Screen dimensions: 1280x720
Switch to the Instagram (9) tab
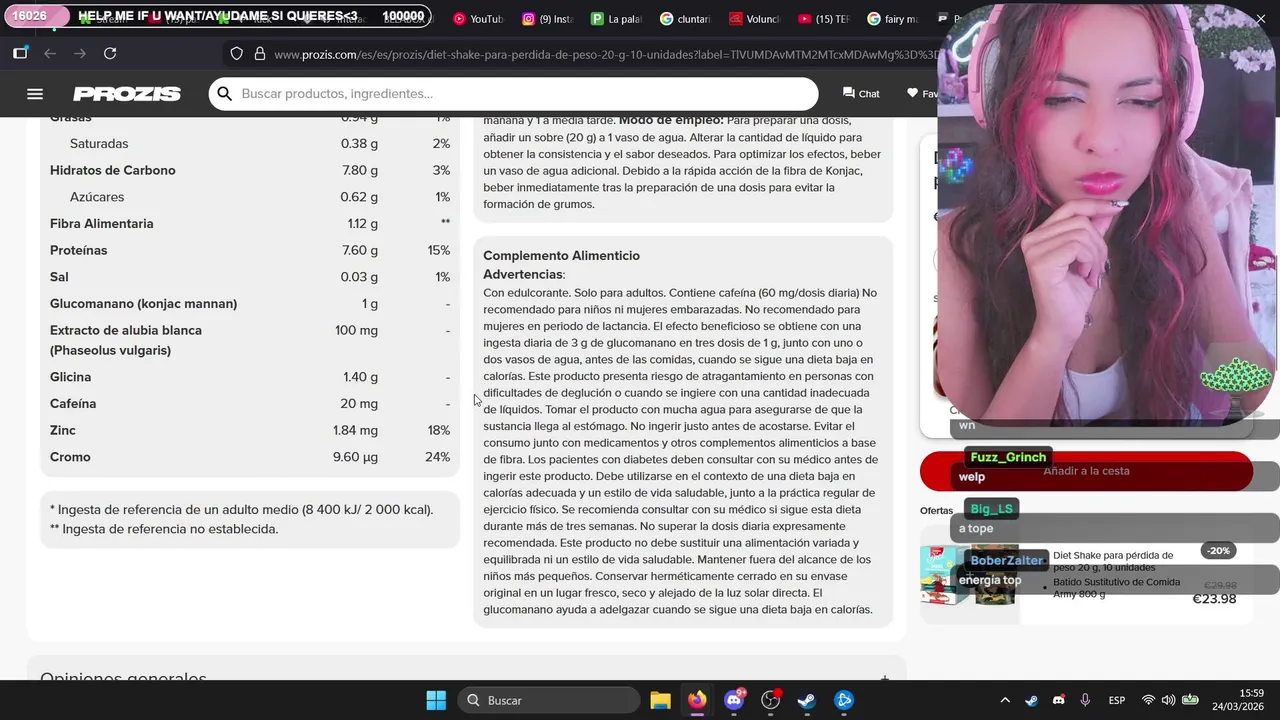click(547, 18)
